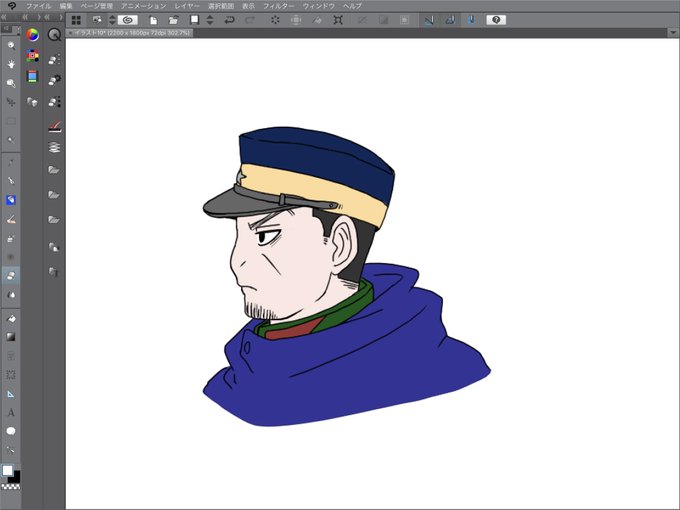Select the Balloon tool
Screen dimensions: 680x510
click(11, 431)
